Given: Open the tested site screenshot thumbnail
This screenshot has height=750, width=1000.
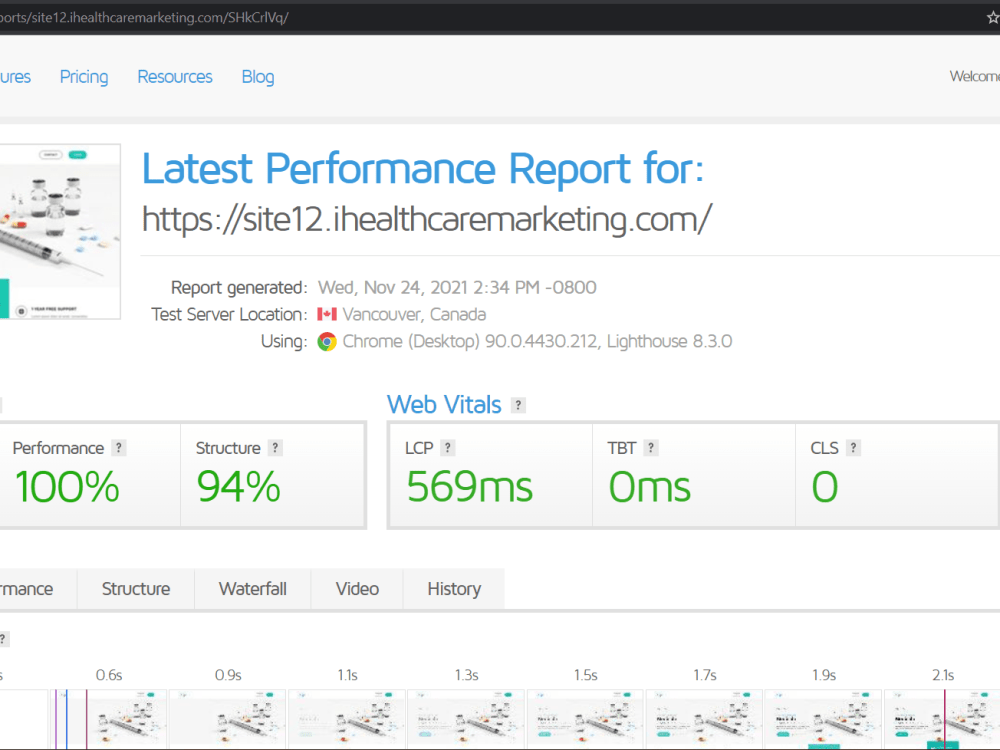Looking at the screenshot, I should point(60,232).
